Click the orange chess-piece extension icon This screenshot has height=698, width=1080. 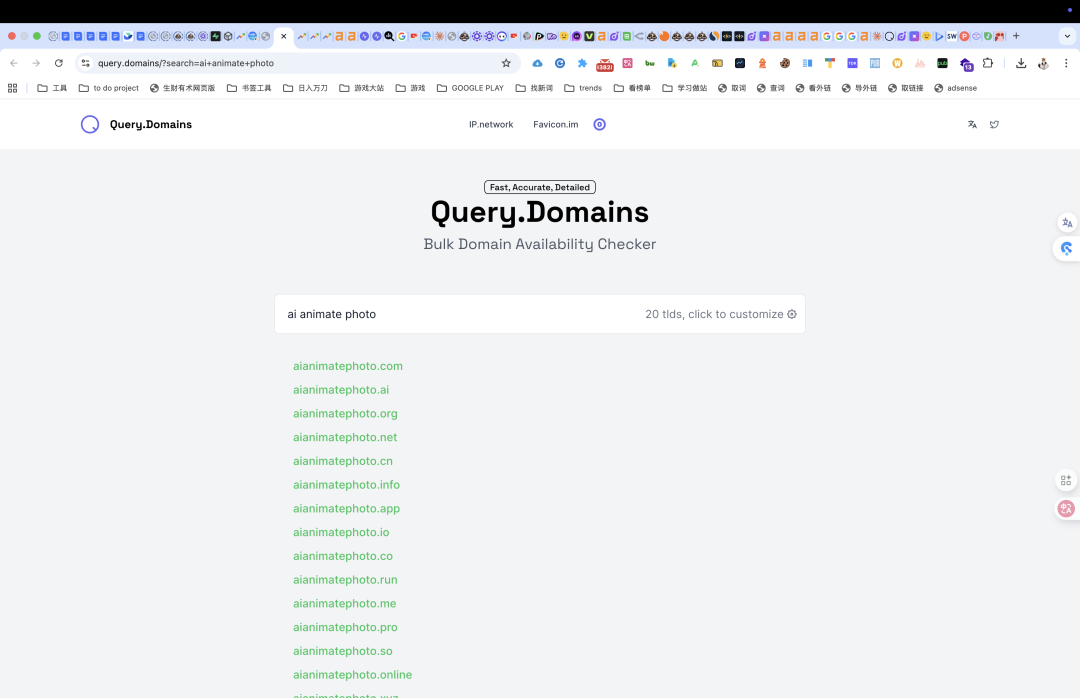point(762,63)
